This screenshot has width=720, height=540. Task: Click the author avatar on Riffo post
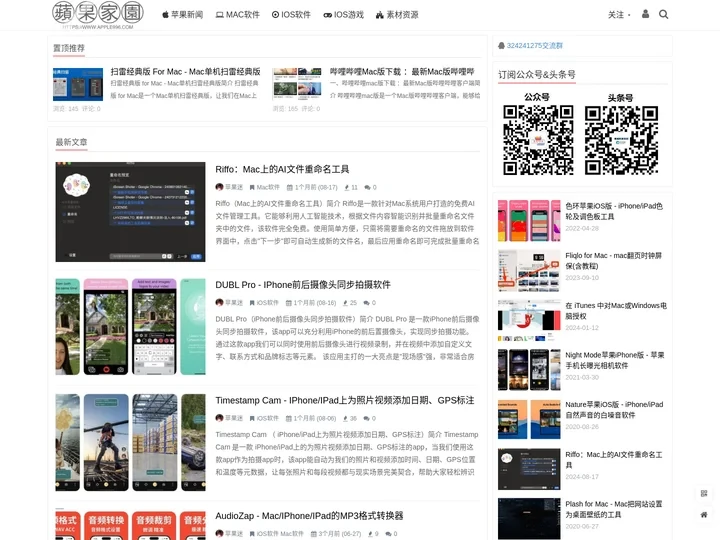pyautogui.click(x=219, y=187)
